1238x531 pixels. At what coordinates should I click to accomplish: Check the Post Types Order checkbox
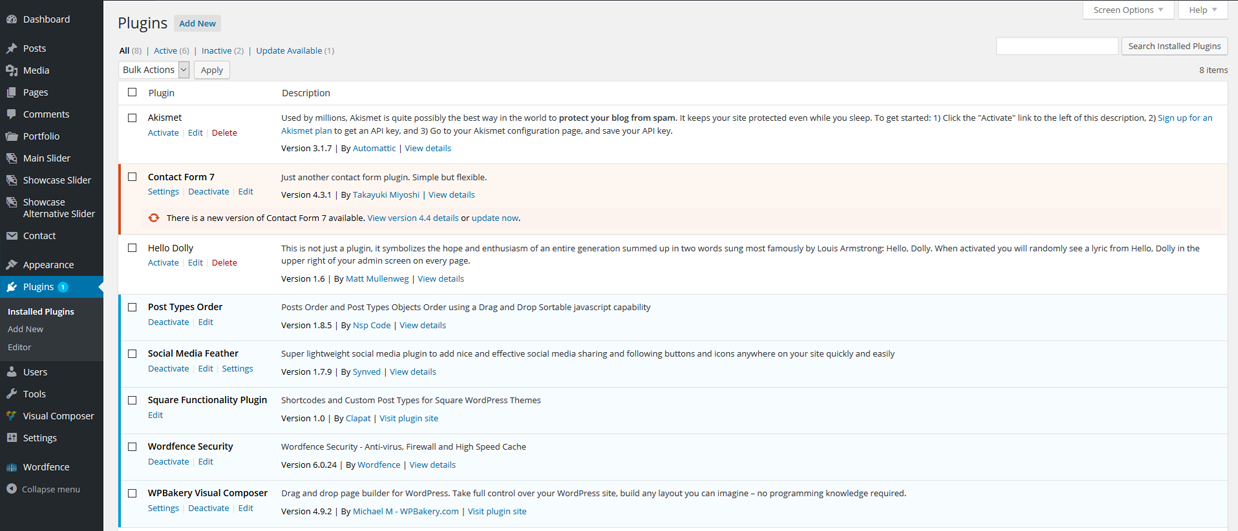tap(132, 307)
